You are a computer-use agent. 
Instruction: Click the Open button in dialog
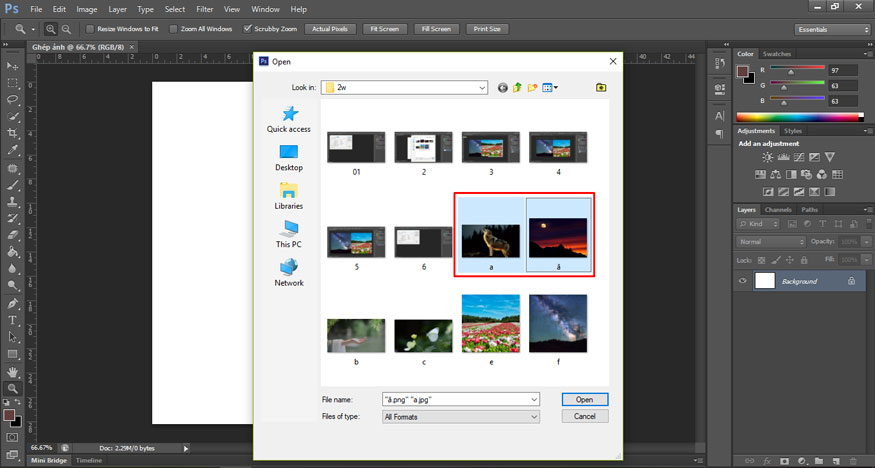pyautogui.click(x=585, y=399)
